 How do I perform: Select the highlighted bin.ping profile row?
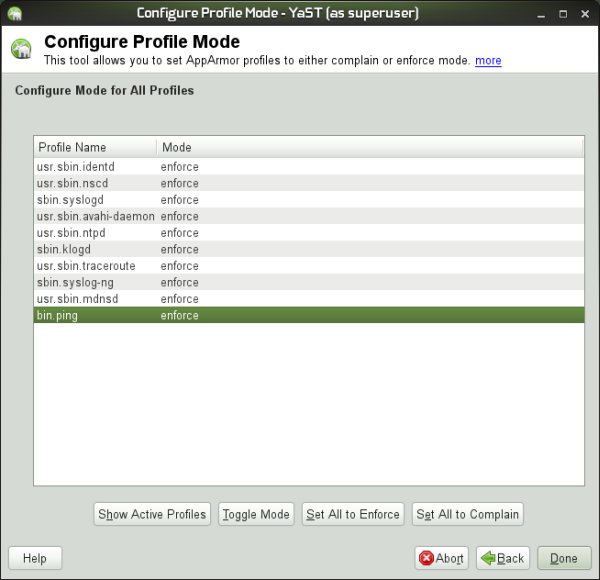(x=309, y=315)
